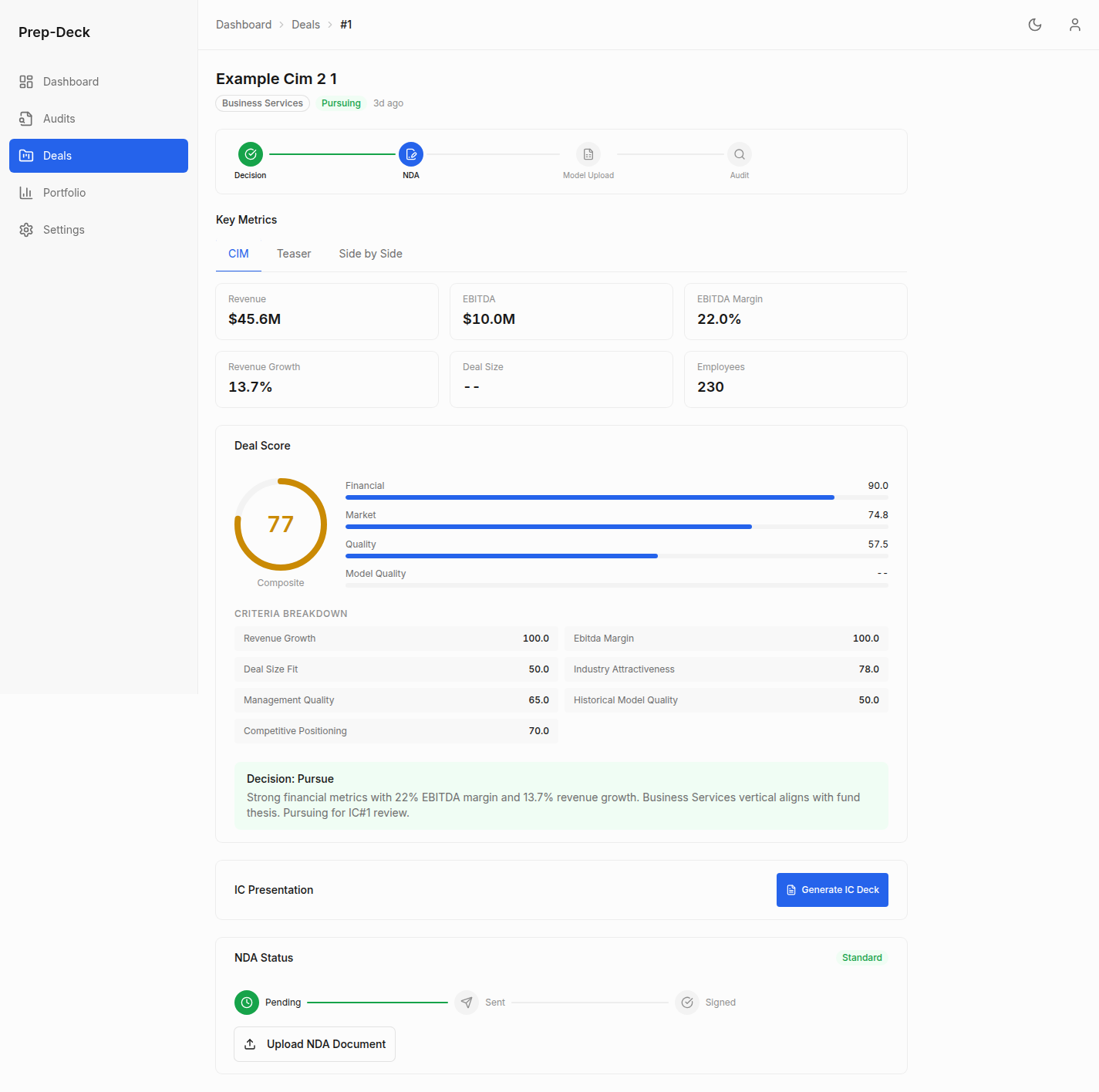
Task: Navigate using the Deals breadcrumb link
Action: (x=305, y=24)
